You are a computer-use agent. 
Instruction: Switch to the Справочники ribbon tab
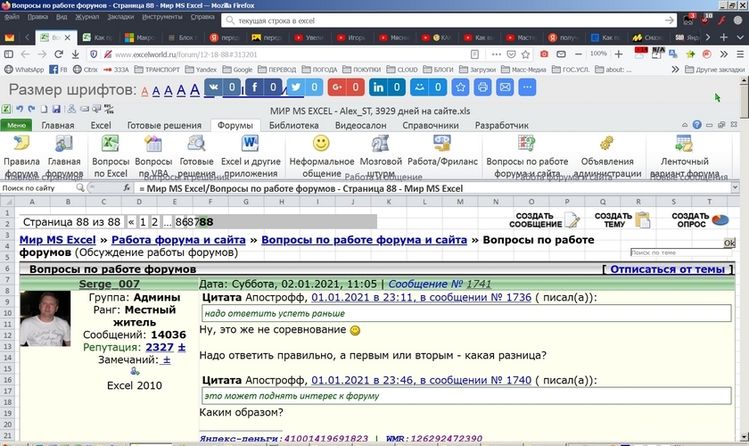pyautogui.click(x=430, y=125)
